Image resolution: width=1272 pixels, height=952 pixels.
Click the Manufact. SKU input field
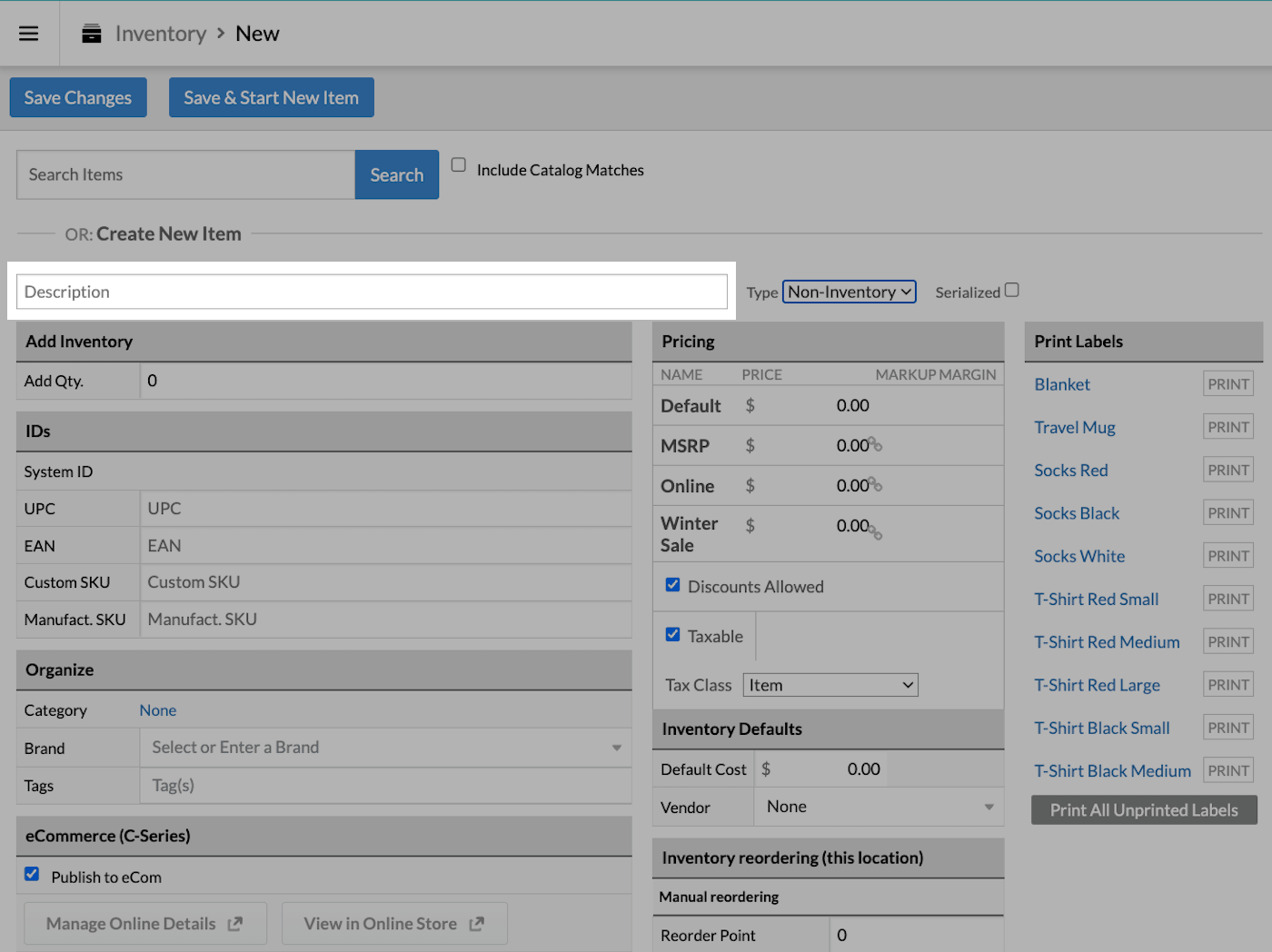[x=386, y=620]
